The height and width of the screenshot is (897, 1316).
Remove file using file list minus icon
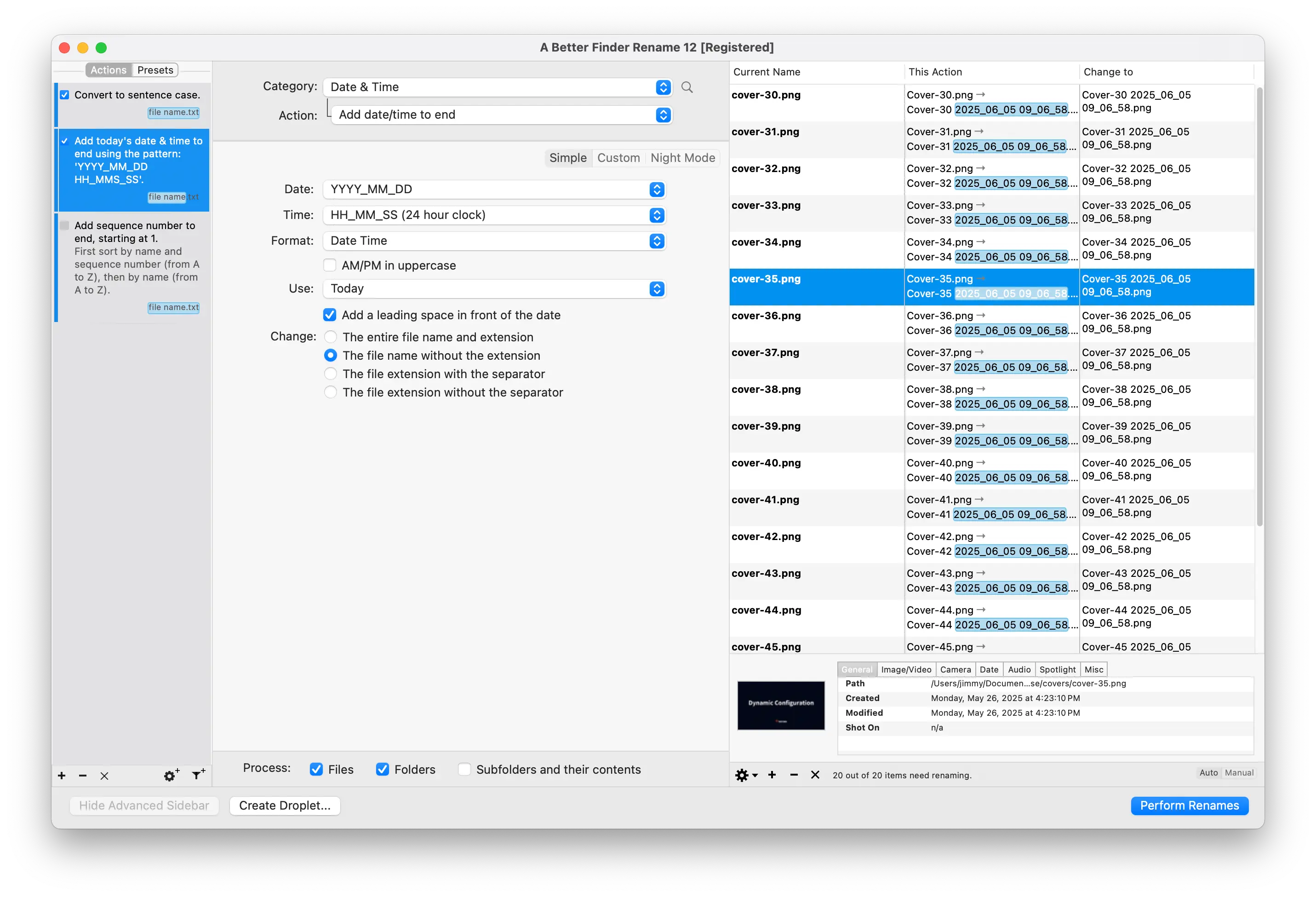coord(794,775)
